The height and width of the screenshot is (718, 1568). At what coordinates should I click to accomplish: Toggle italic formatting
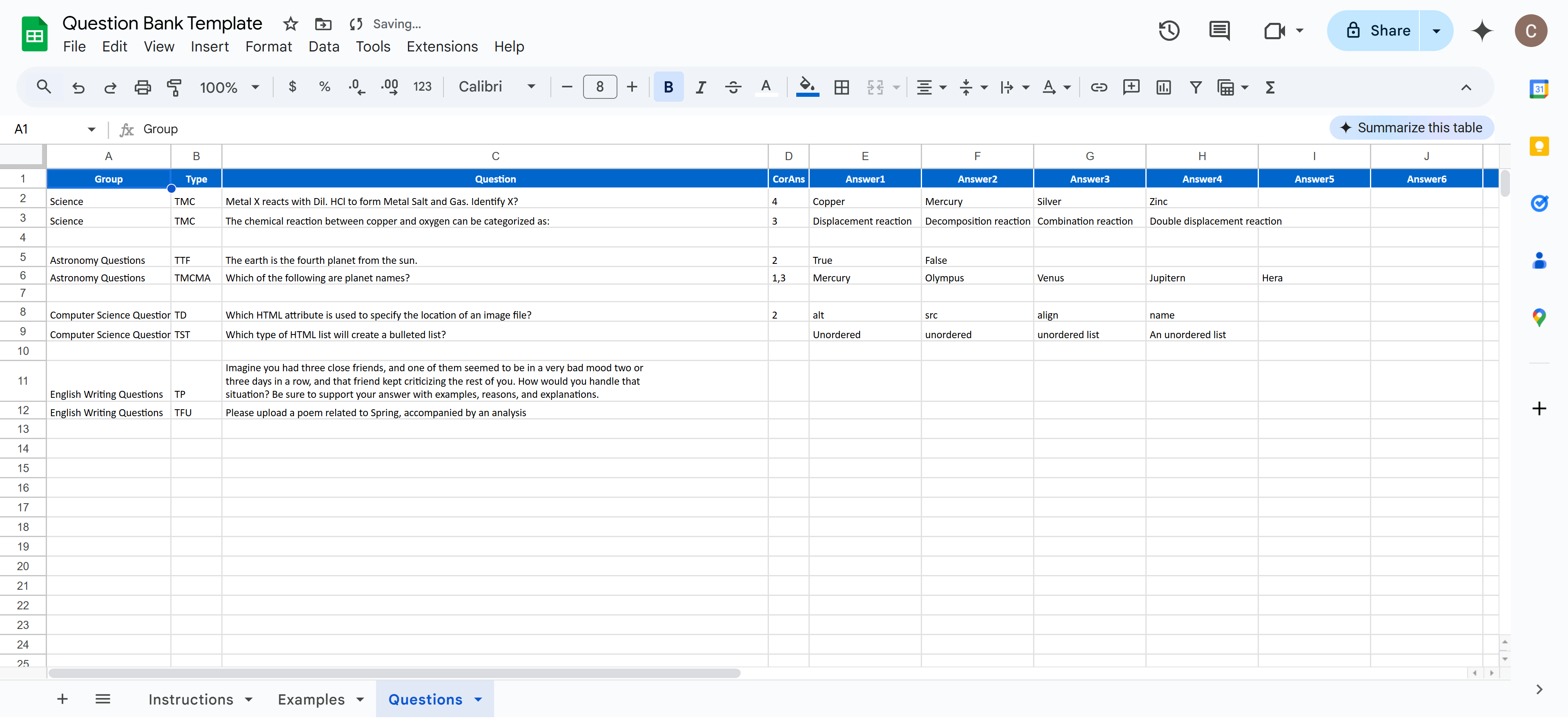(x=701, y=87)
